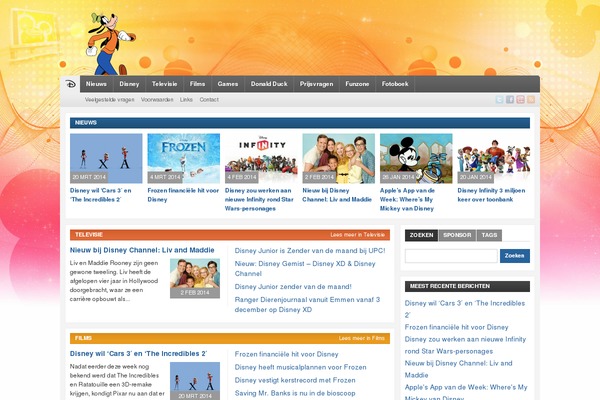Click 'Saving Mr. Banks is nu in de bioscoop'
This screenshot has height=400, width=600.
(295, 393)
